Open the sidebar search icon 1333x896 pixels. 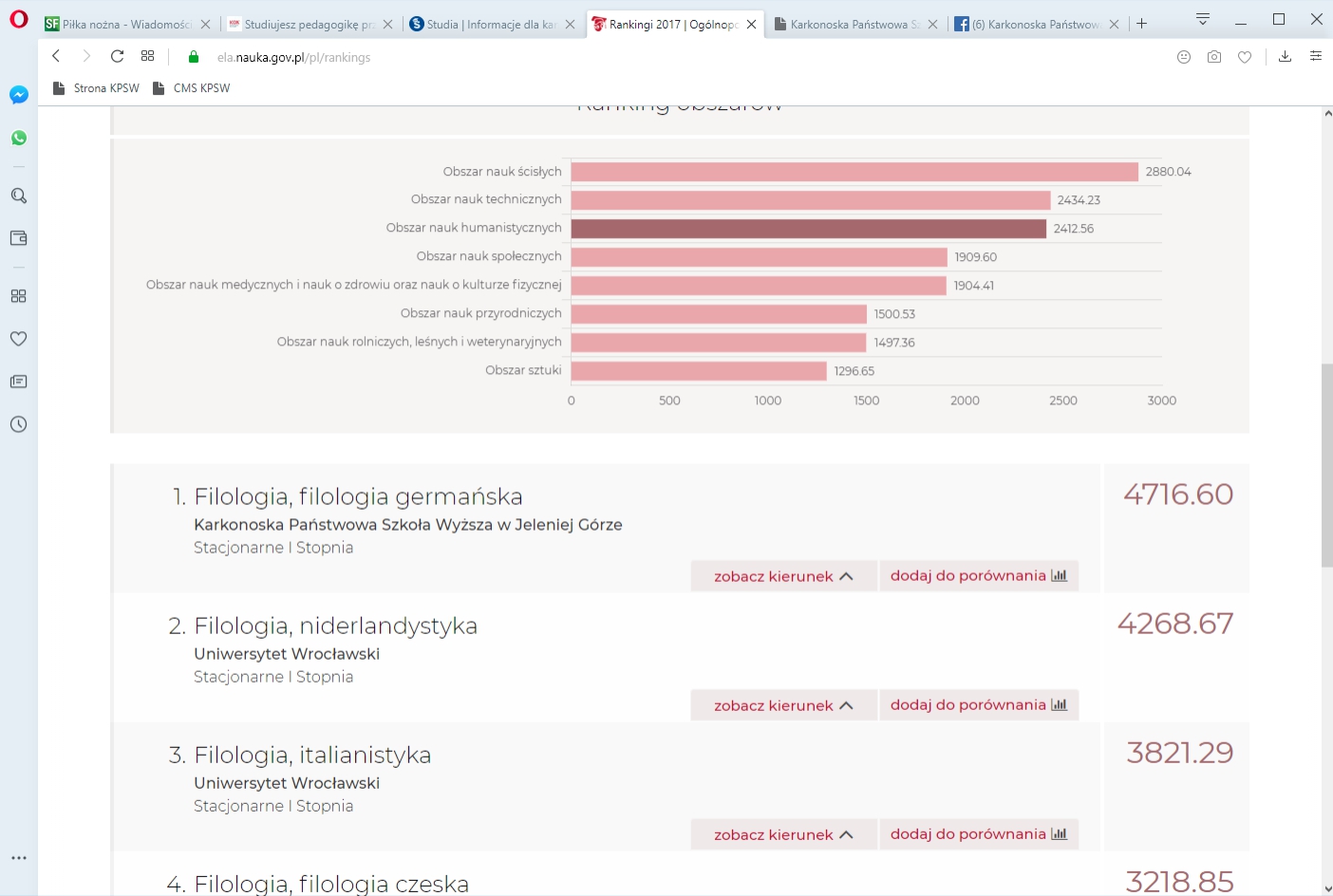click(x=19, y=196)
